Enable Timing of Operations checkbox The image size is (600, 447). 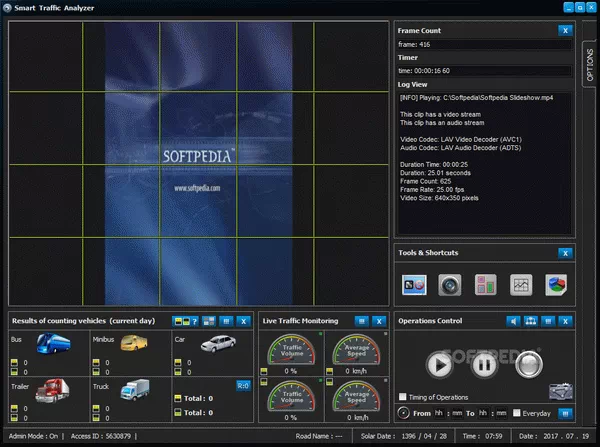point(403,396)
